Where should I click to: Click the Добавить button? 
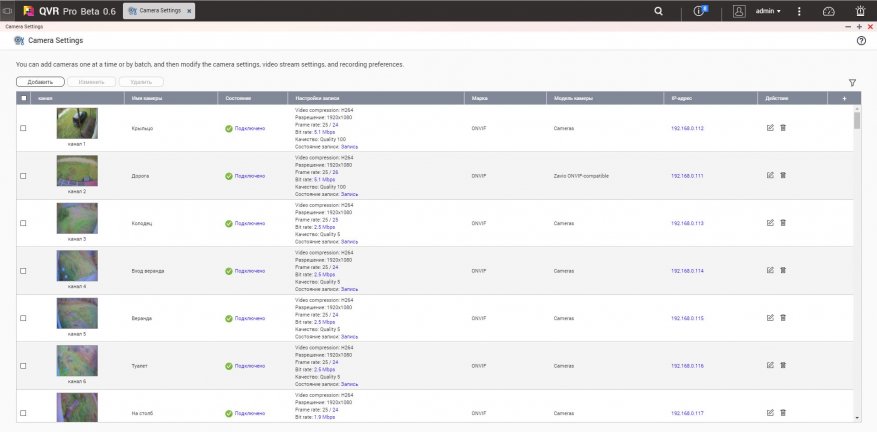click(x=40, y=82)
